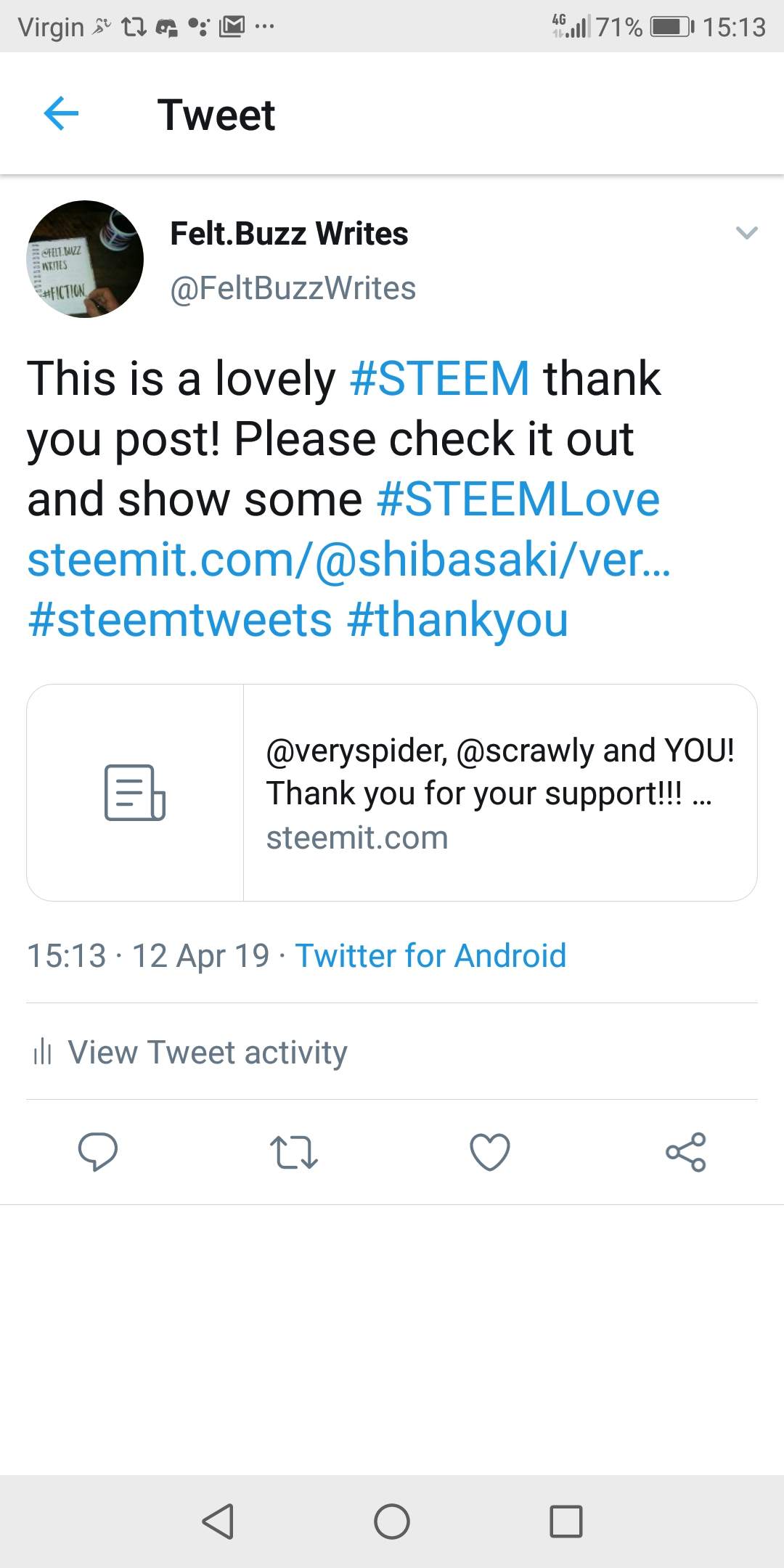The width and height of the screenshot is (784, 1568).
Task: Open the steemit.com link preview card
Action: coord(392,793)
